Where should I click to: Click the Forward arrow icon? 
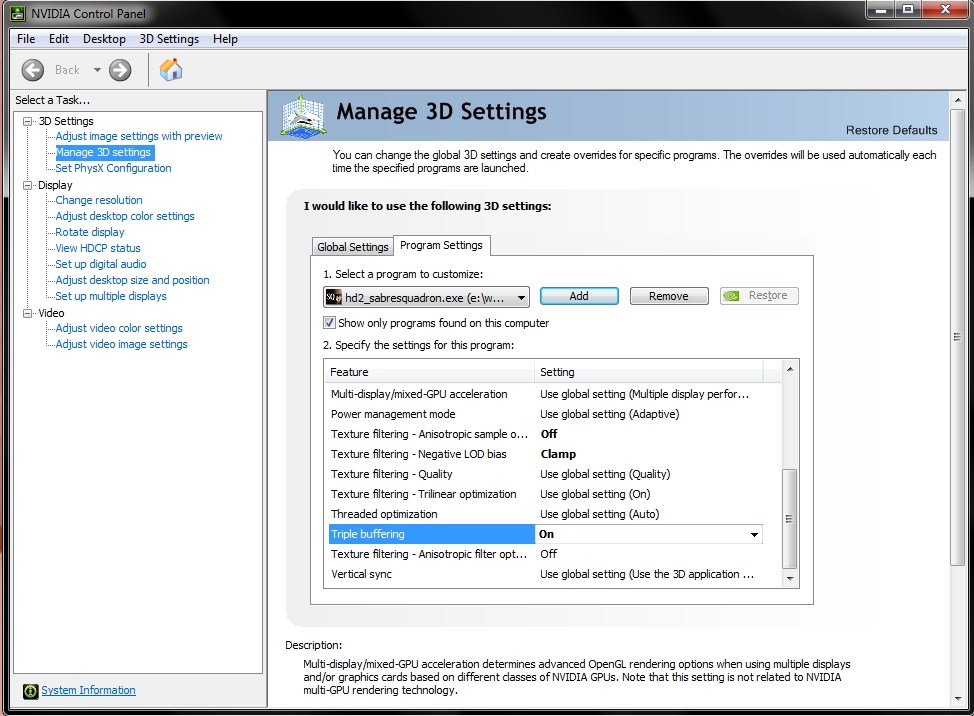coord(120,70)
